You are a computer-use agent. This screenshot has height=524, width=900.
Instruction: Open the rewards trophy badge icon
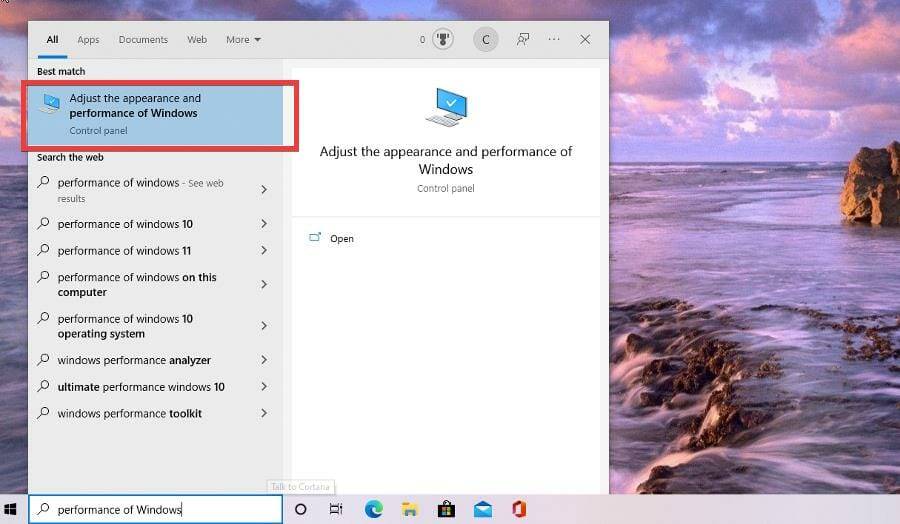tap(443, 40)
